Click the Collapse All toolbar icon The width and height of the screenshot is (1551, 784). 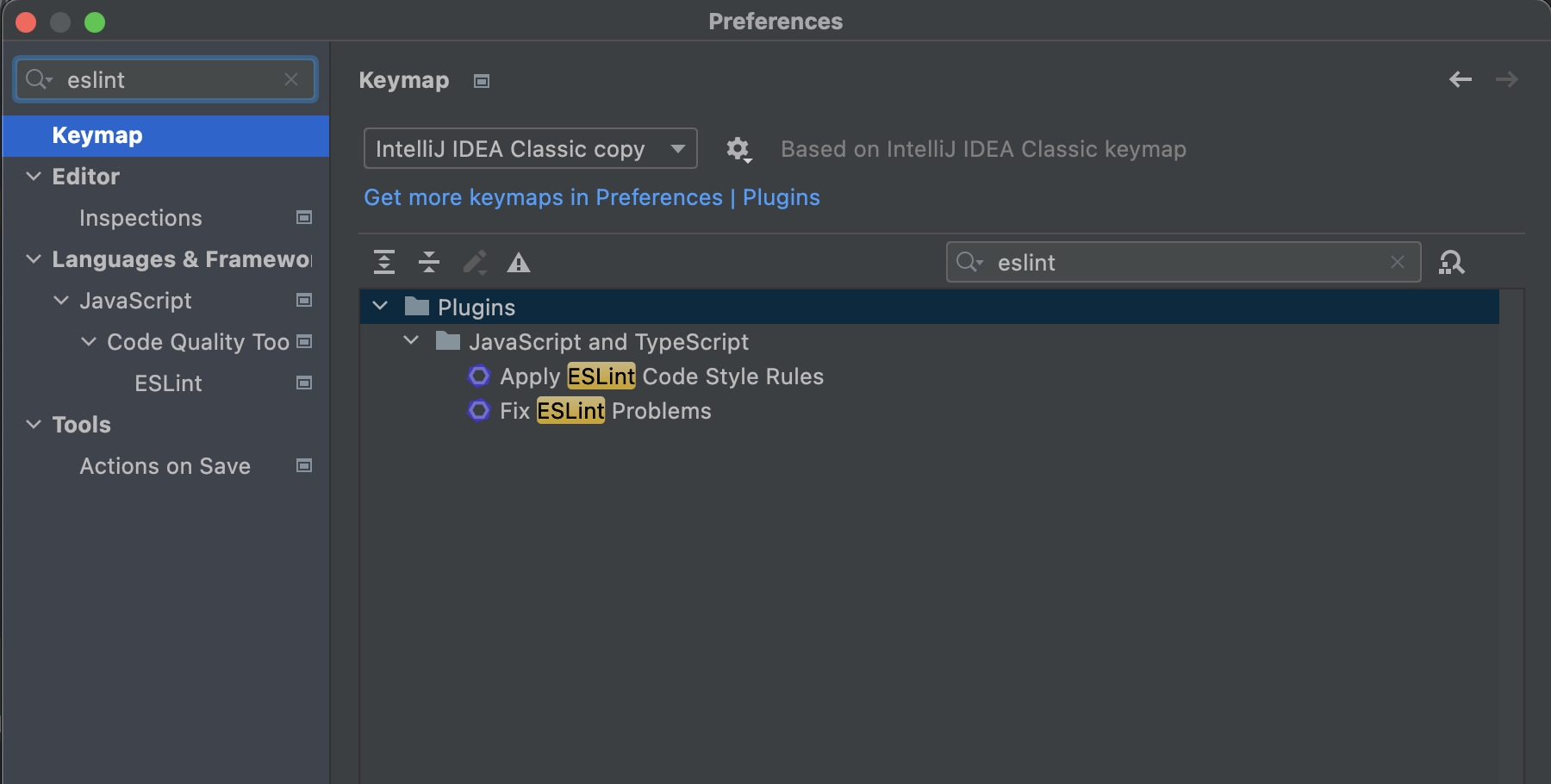point(429,262)
